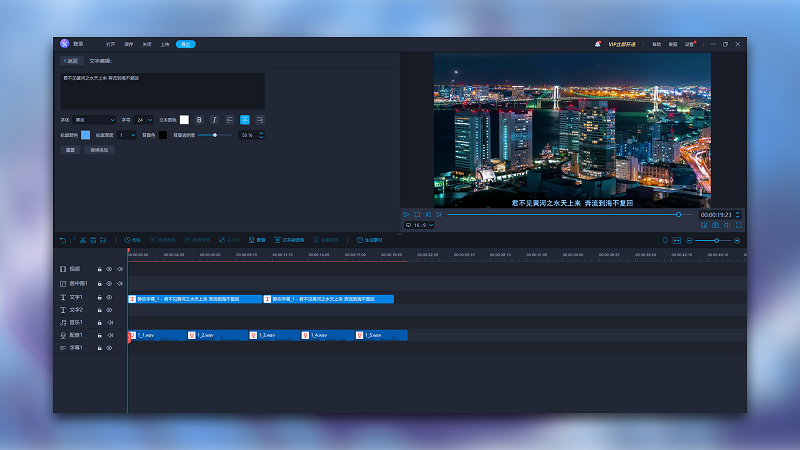The width and height of the screenshot is (800, 450).
Task: Select the 1_3.wav audio clip
Action: 274,335
